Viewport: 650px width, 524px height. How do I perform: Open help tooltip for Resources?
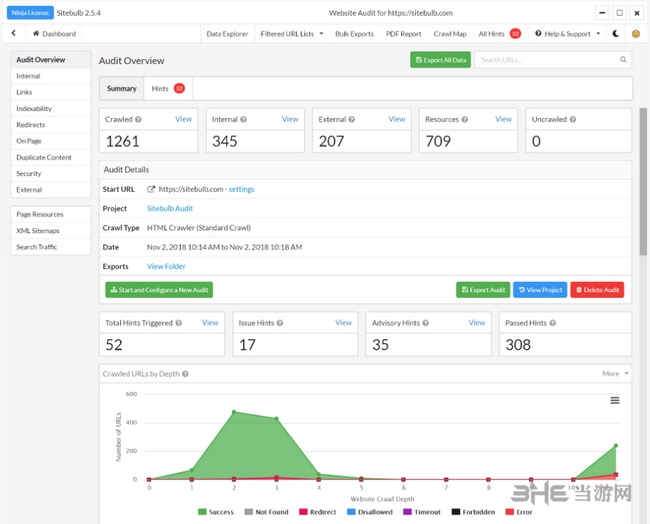[465, 119]
